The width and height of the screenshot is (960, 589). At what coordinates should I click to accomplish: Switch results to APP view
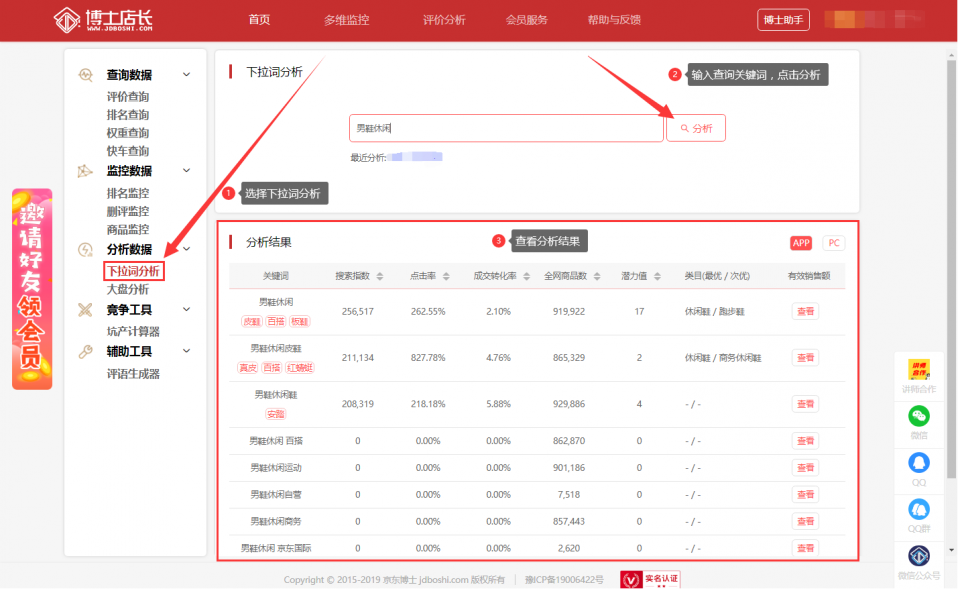[801, 243]
